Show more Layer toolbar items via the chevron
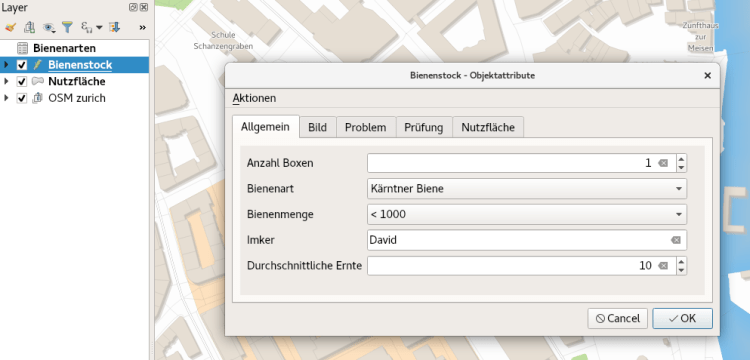This screenshot has width=750, height=360. point(142,28)
